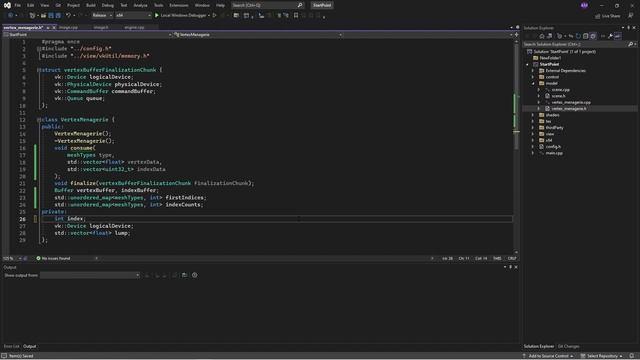Click the CRLF line ending indicator
The width and height of the screenshot is (640, 360).
click(512, 258)
